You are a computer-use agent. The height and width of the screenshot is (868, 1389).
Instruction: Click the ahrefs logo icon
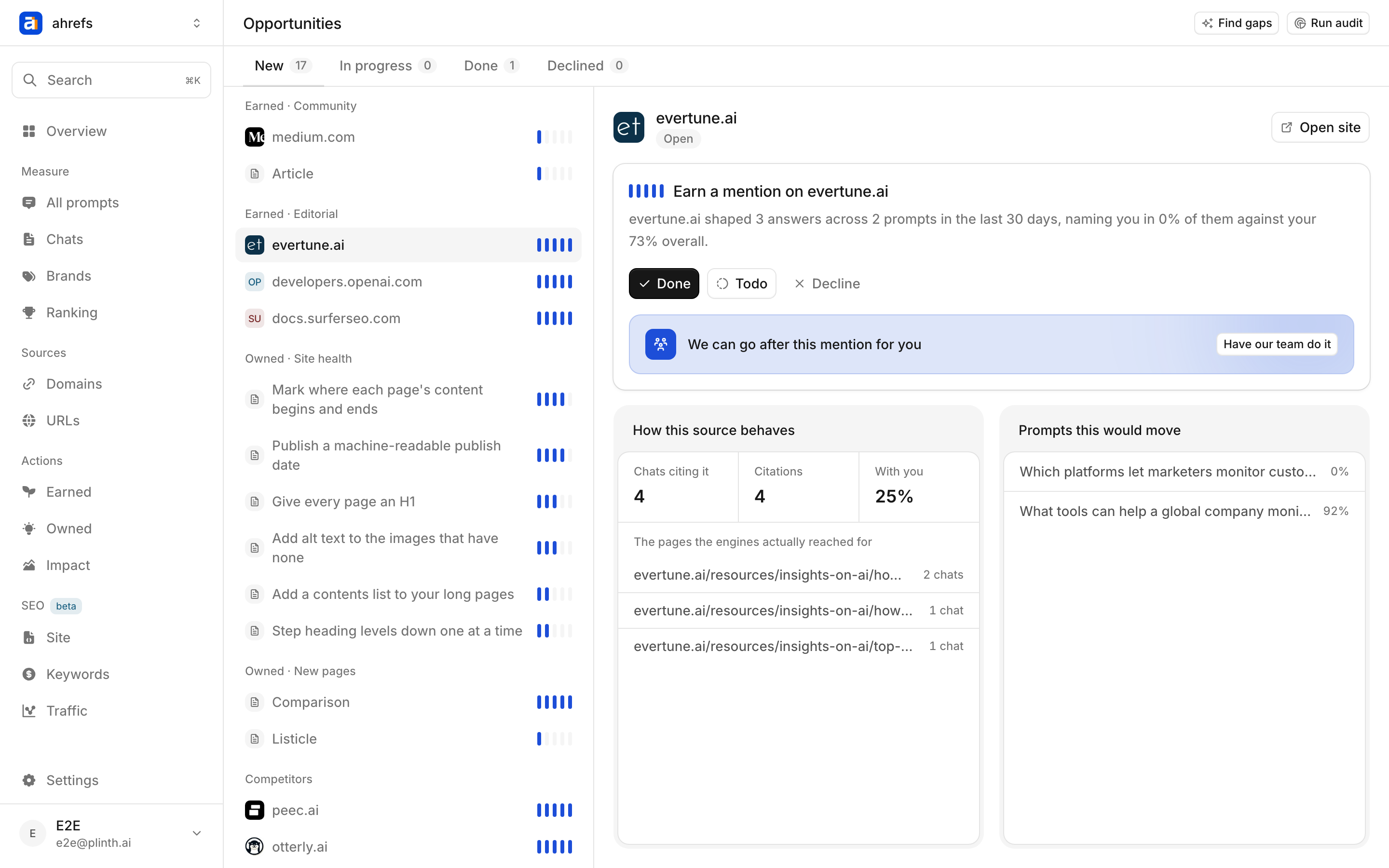(x=30, y=23)
